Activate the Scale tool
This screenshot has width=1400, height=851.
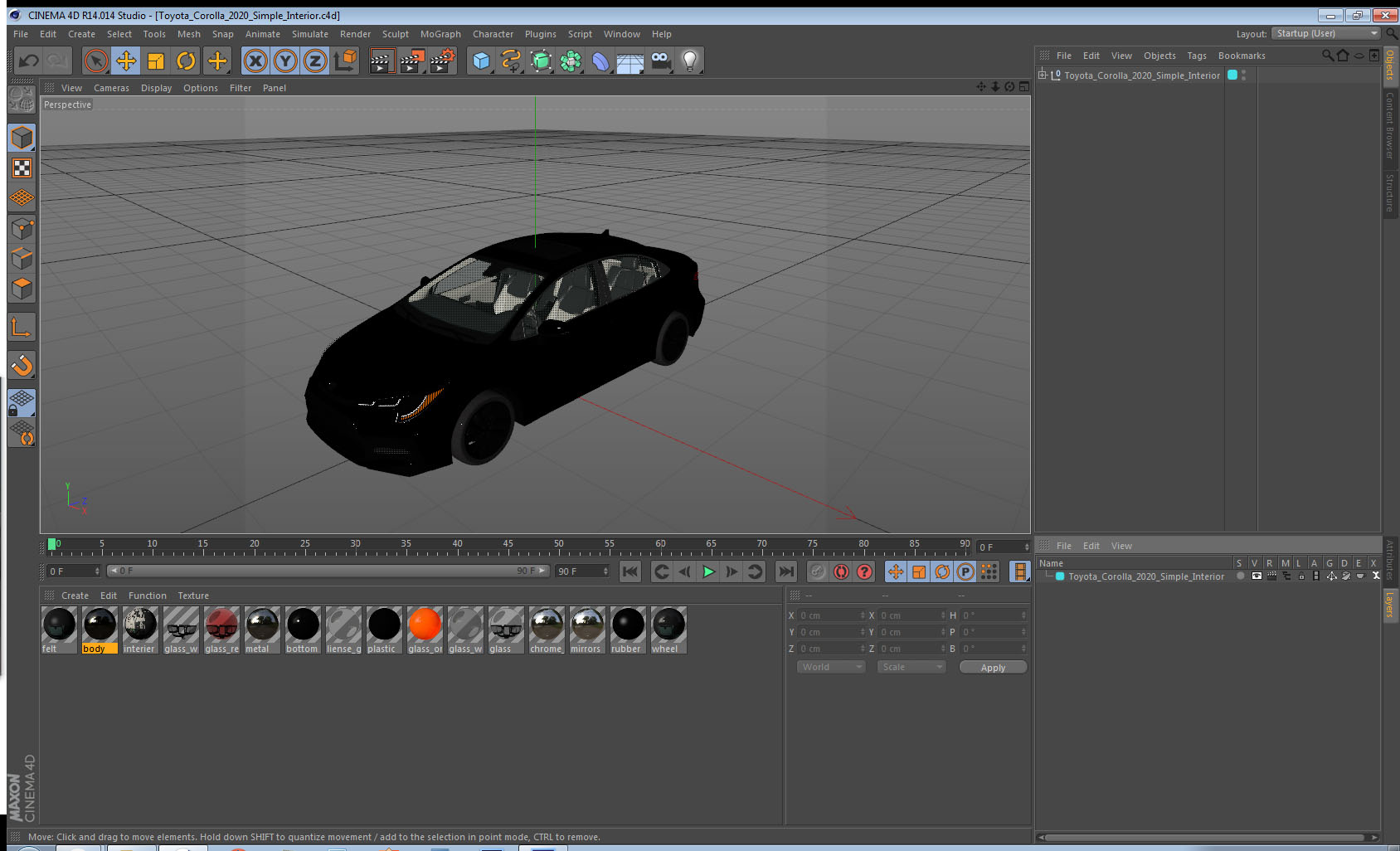tap(156, 61)
